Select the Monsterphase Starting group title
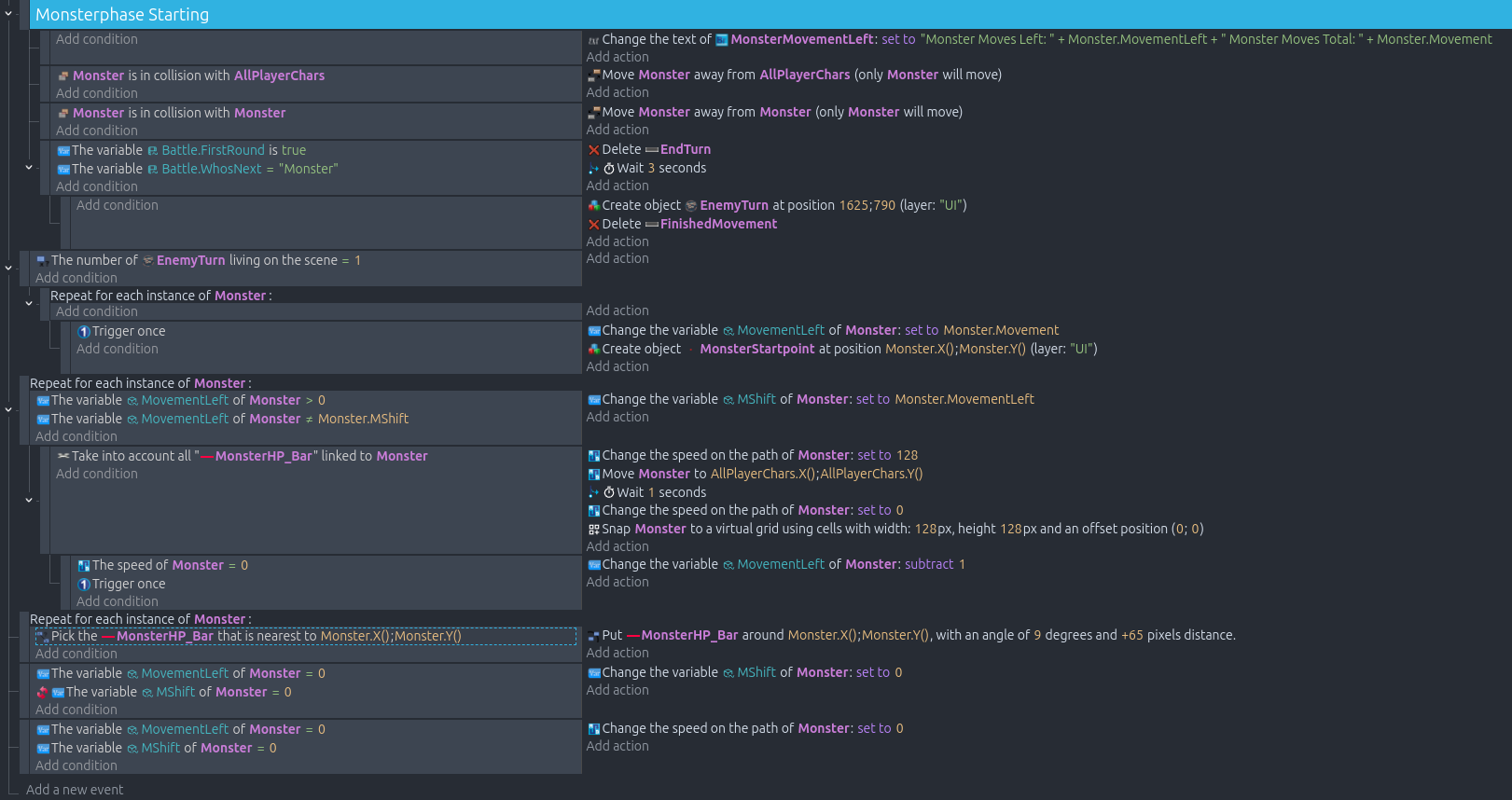This screenshot has width=1512, height=800. coord(122,15)
